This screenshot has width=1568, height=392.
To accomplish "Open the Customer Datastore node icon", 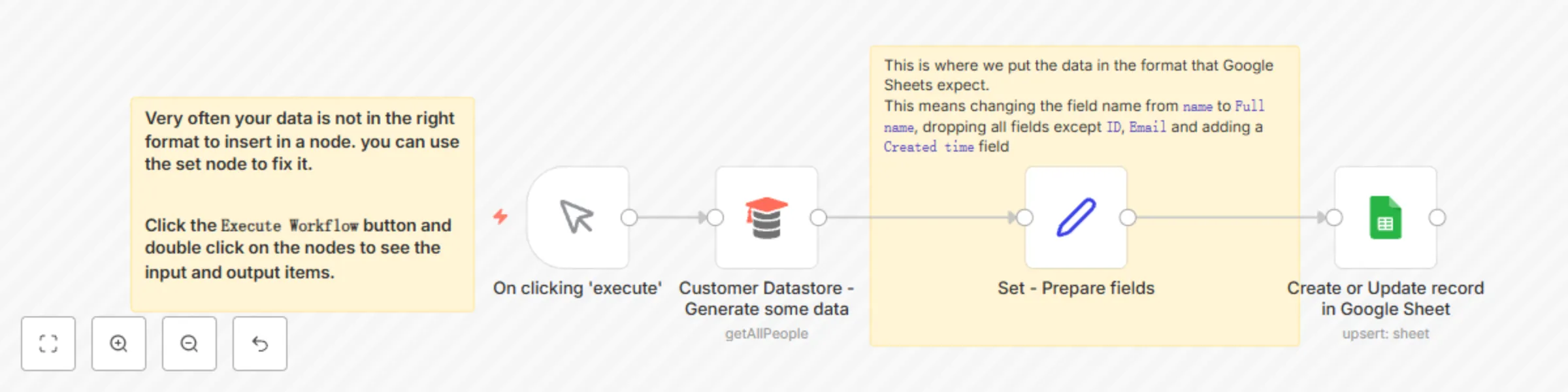I will 766,218.
